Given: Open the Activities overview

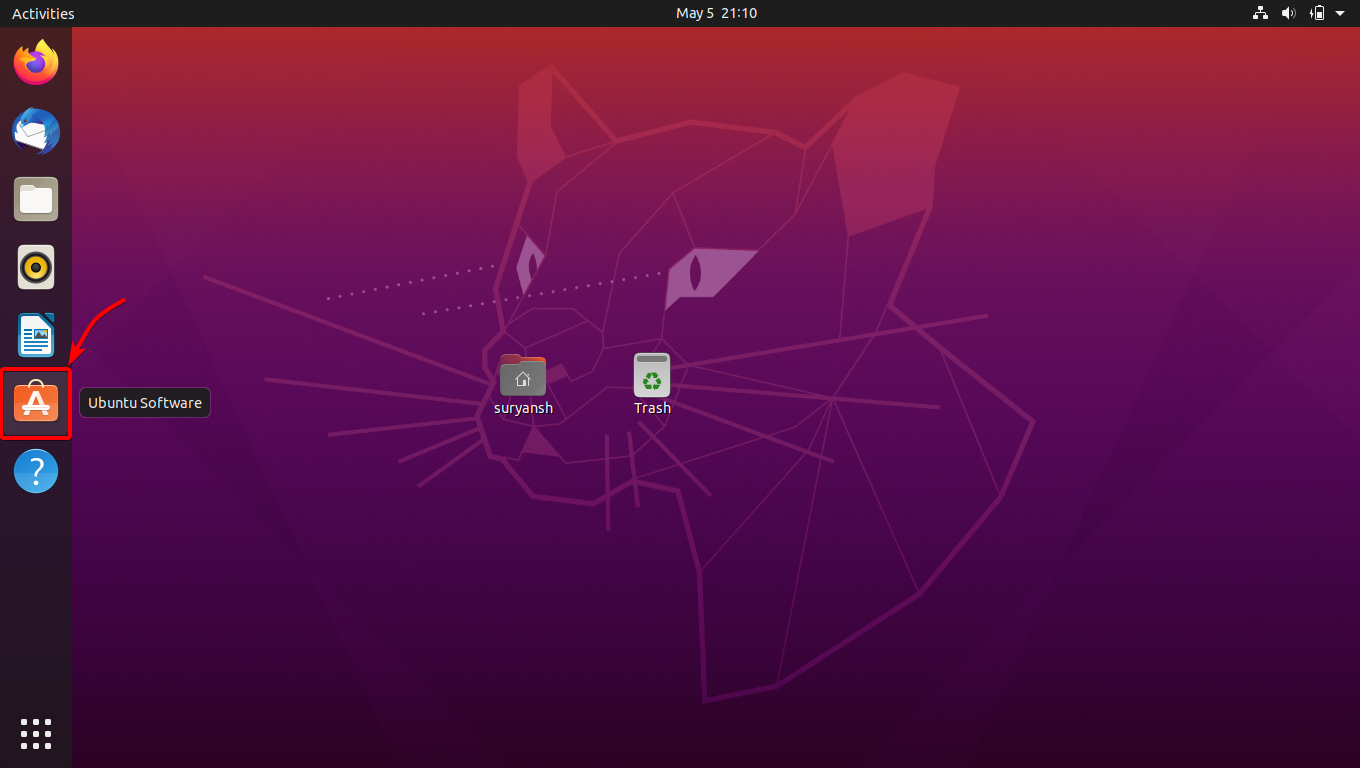Looking at the screenshot, I should pos(43,13).
